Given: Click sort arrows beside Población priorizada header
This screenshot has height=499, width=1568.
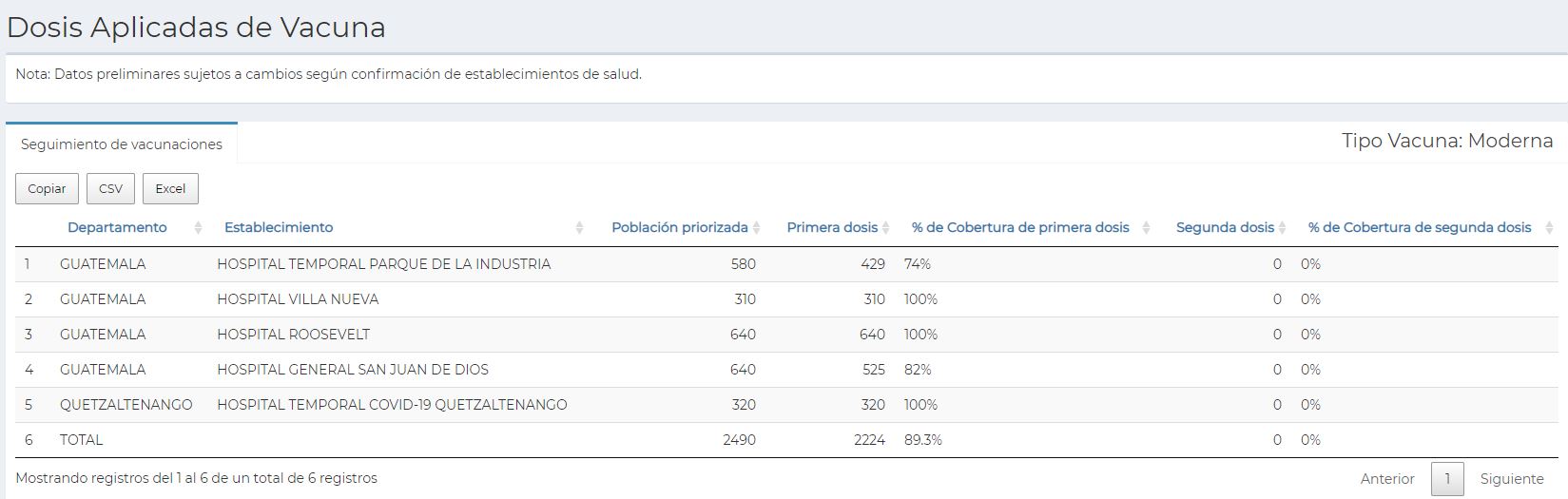Looking at the screenshot, I should click(756, 228).
